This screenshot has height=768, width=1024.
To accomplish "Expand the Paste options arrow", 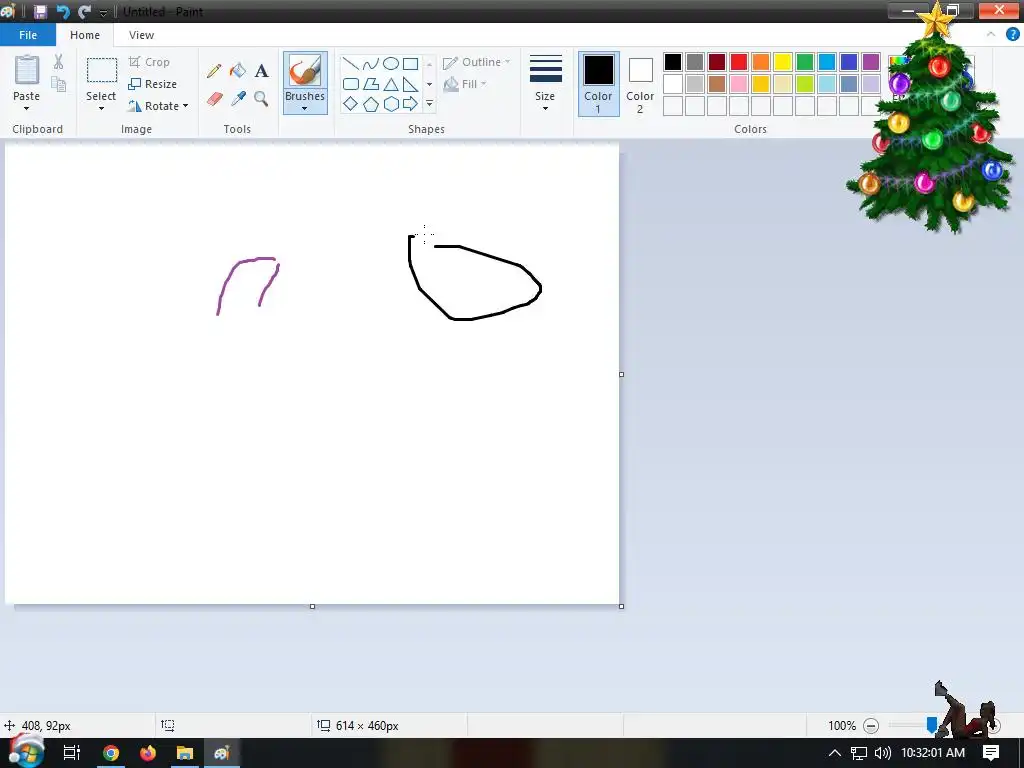I will click(27, 108).
